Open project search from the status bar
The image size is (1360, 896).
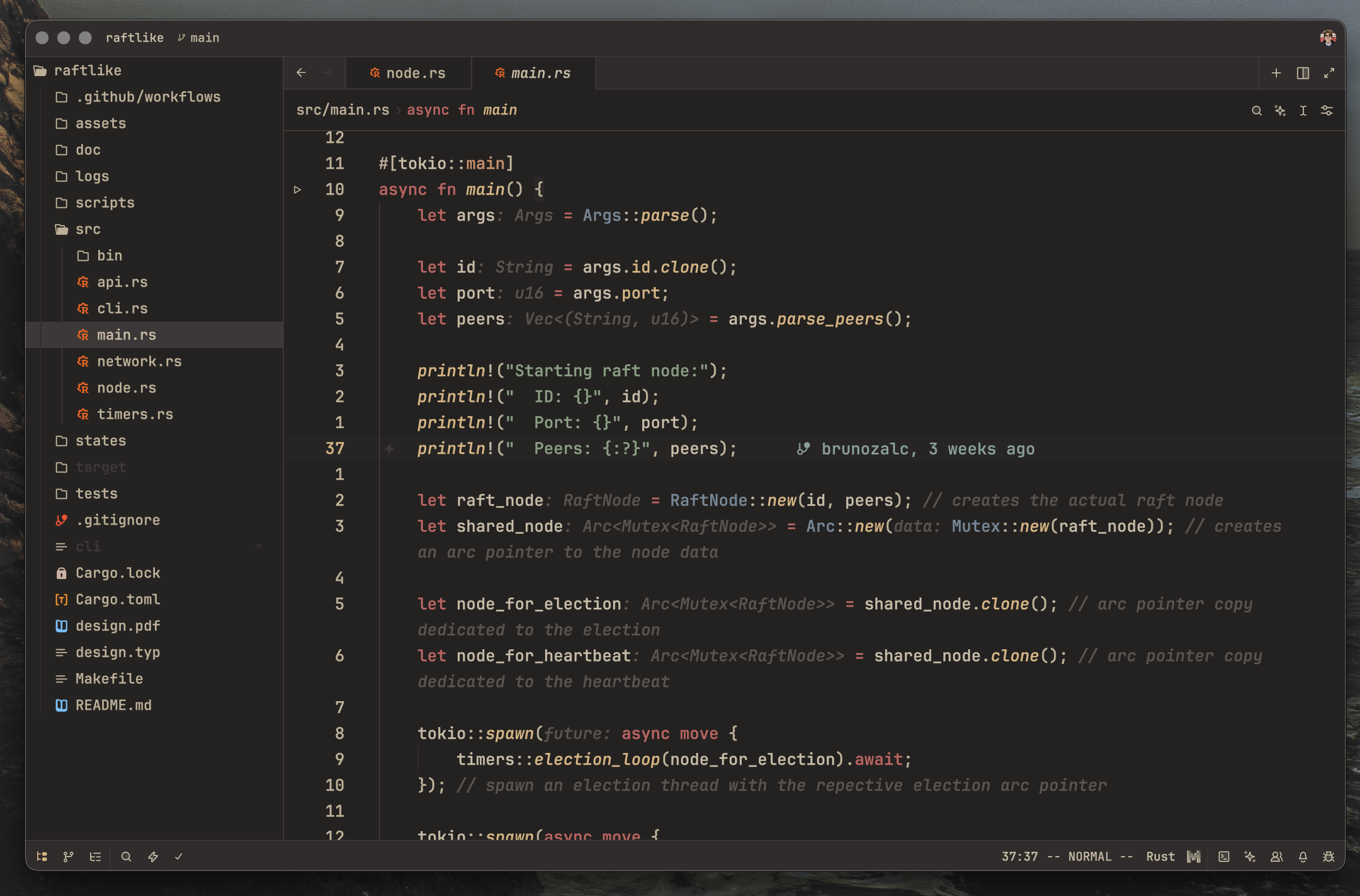click(126, 856)
